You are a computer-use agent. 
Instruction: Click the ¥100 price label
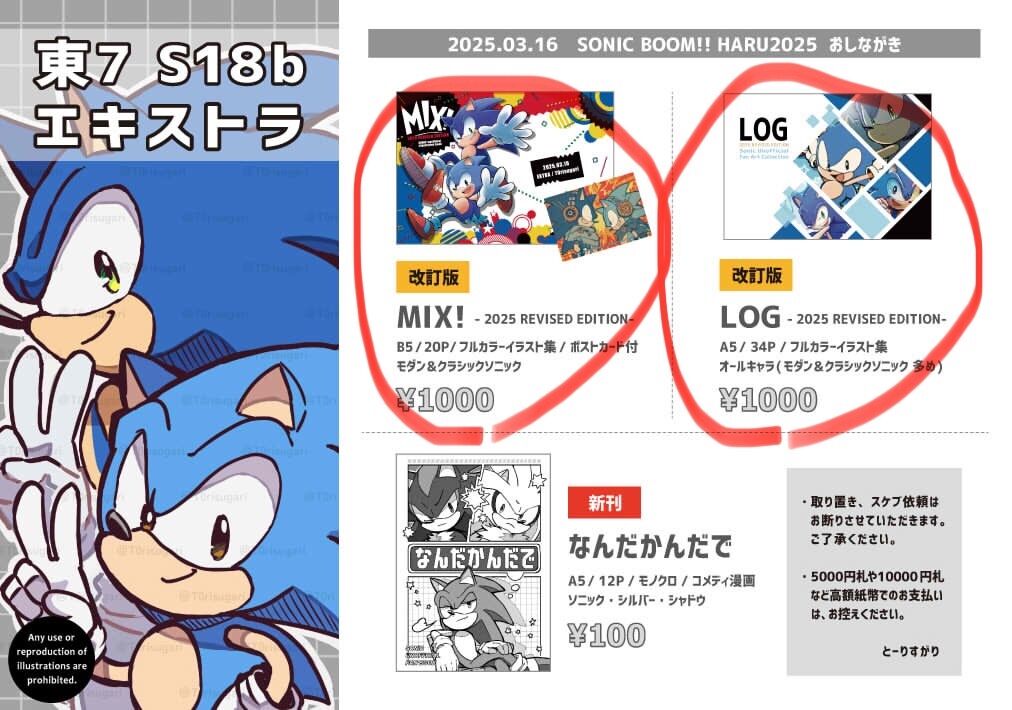(607, 635)
